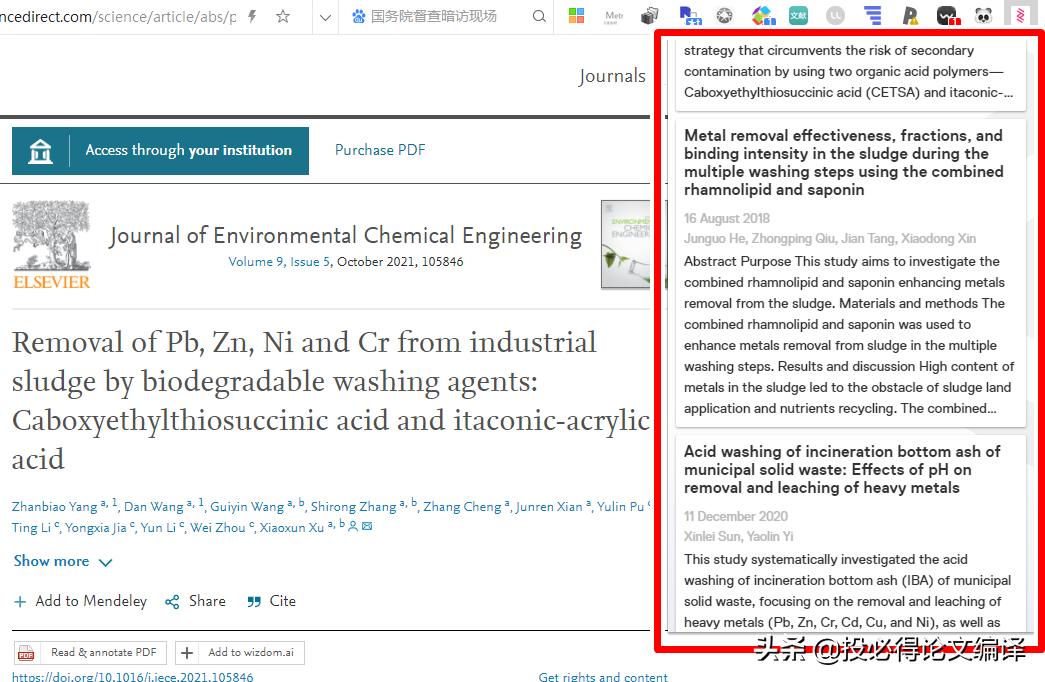Click Access through your institution
1045x682 pixels.
[x=160, y=150]
